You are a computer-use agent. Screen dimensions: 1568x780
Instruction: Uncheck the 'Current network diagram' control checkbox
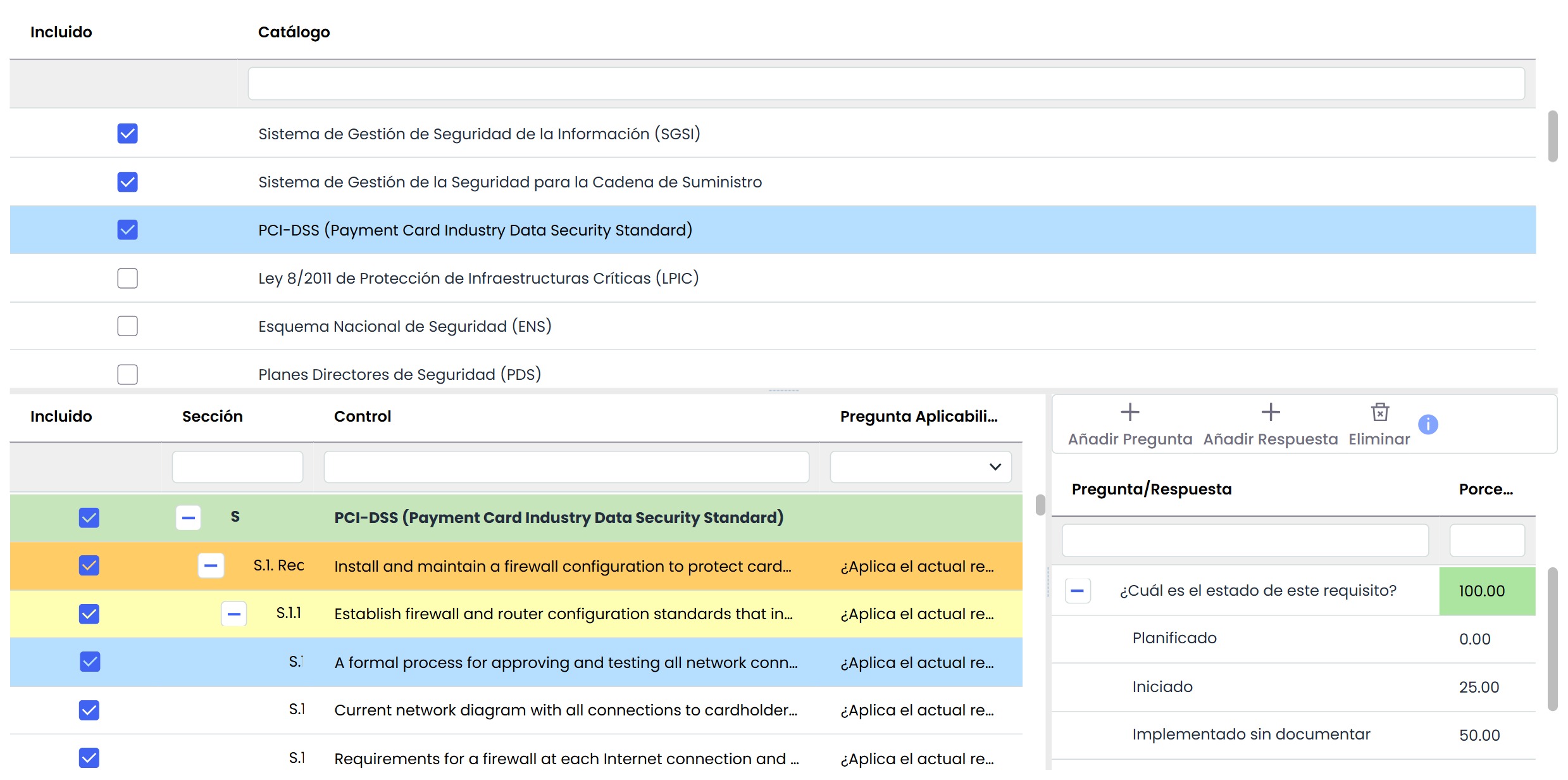point(89,710)
